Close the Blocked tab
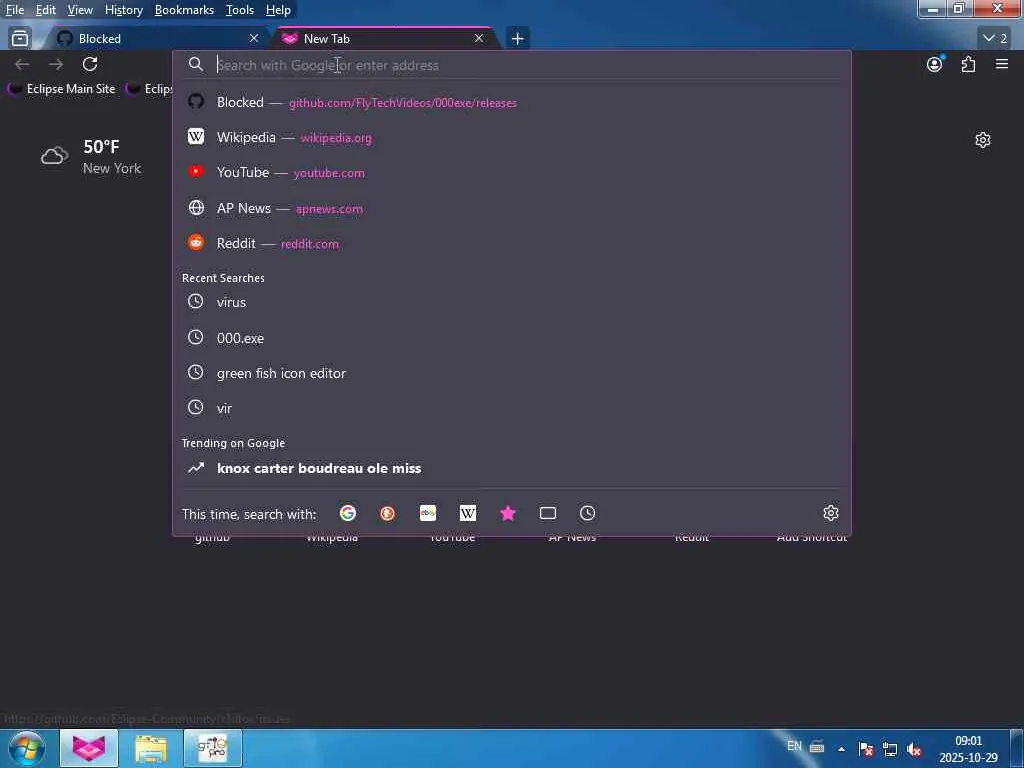 coord(254,39)
